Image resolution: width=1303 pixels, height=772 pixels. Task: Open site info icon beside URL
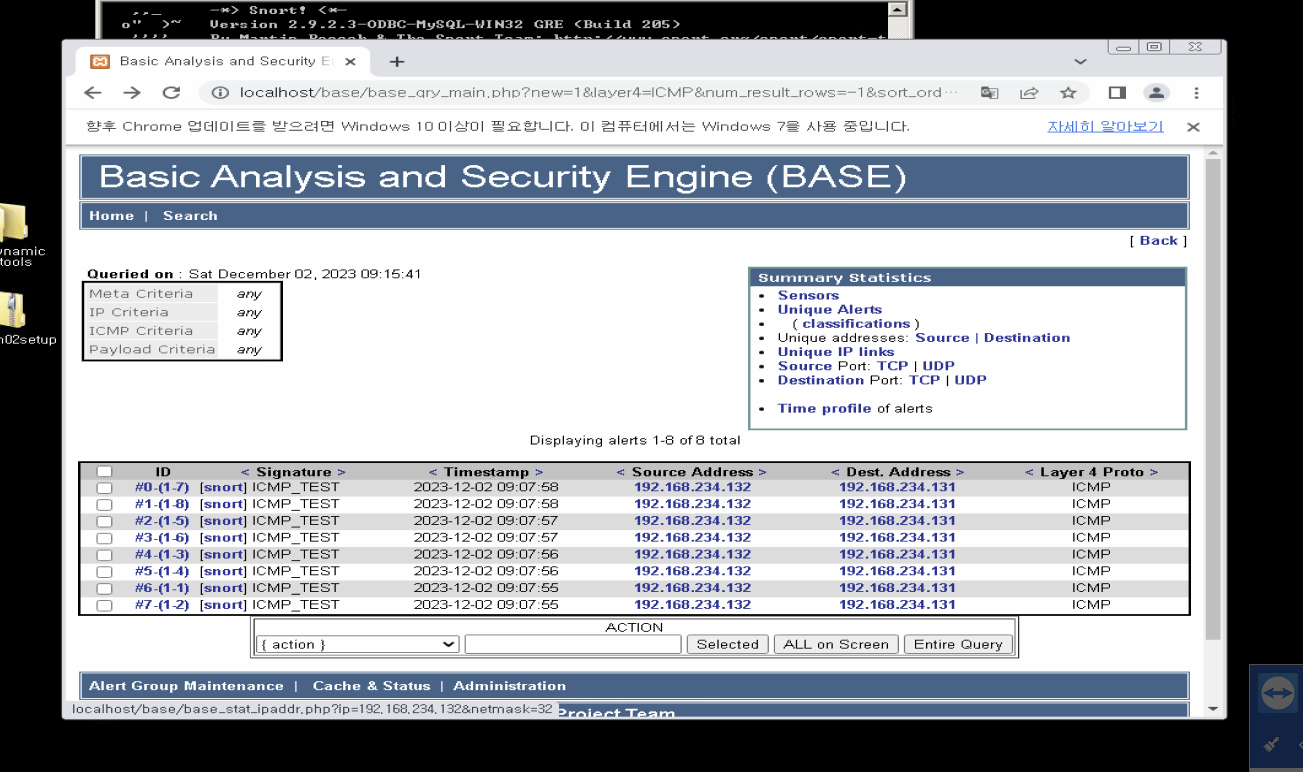point(220,93)
